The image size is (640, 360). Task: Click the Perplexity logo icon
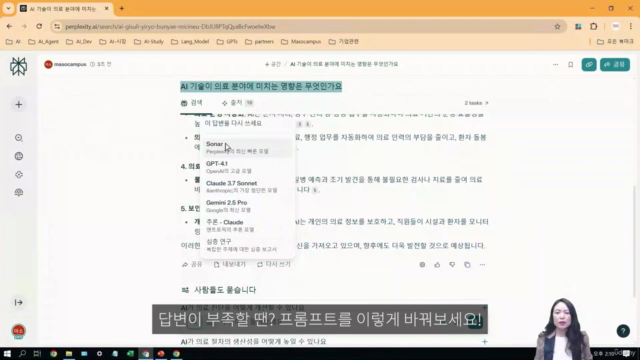[18, 66]
